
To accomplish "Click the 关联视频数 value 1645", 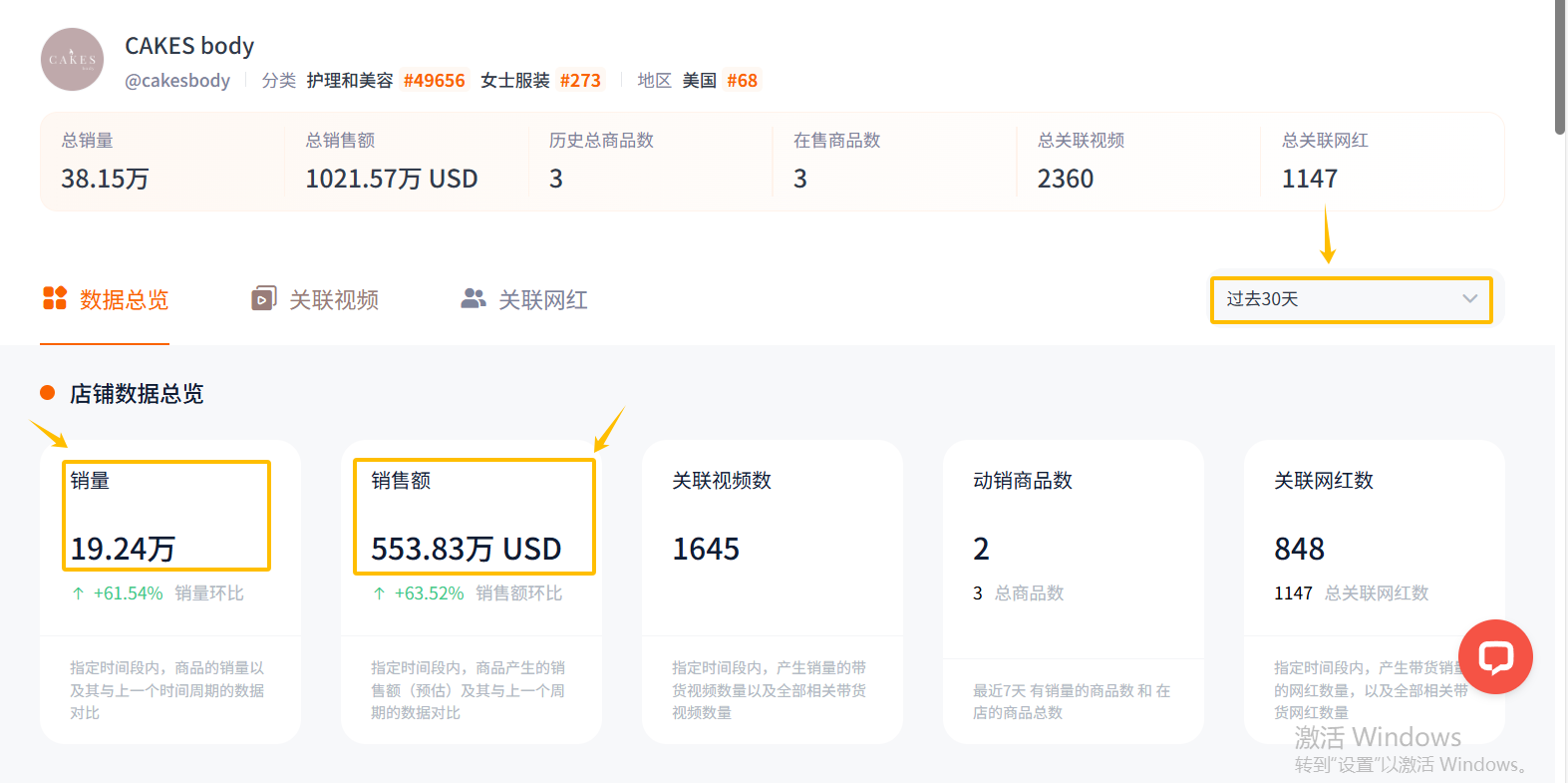I will [706, 549].
